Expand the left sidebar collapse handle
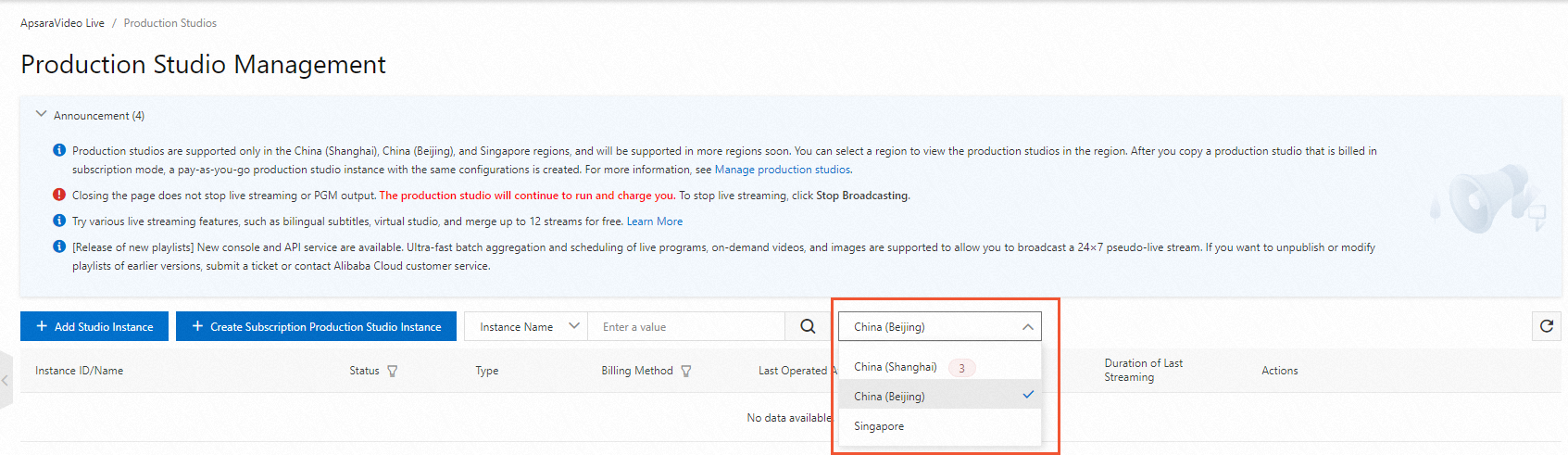Viewport: 1568px width, 455px height. 6,379
